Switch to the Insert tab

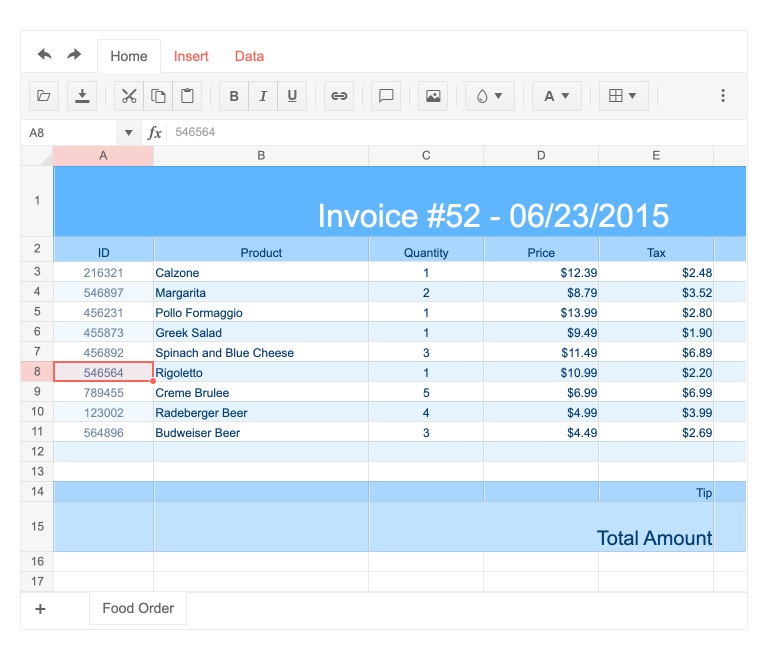coord(191,56)
